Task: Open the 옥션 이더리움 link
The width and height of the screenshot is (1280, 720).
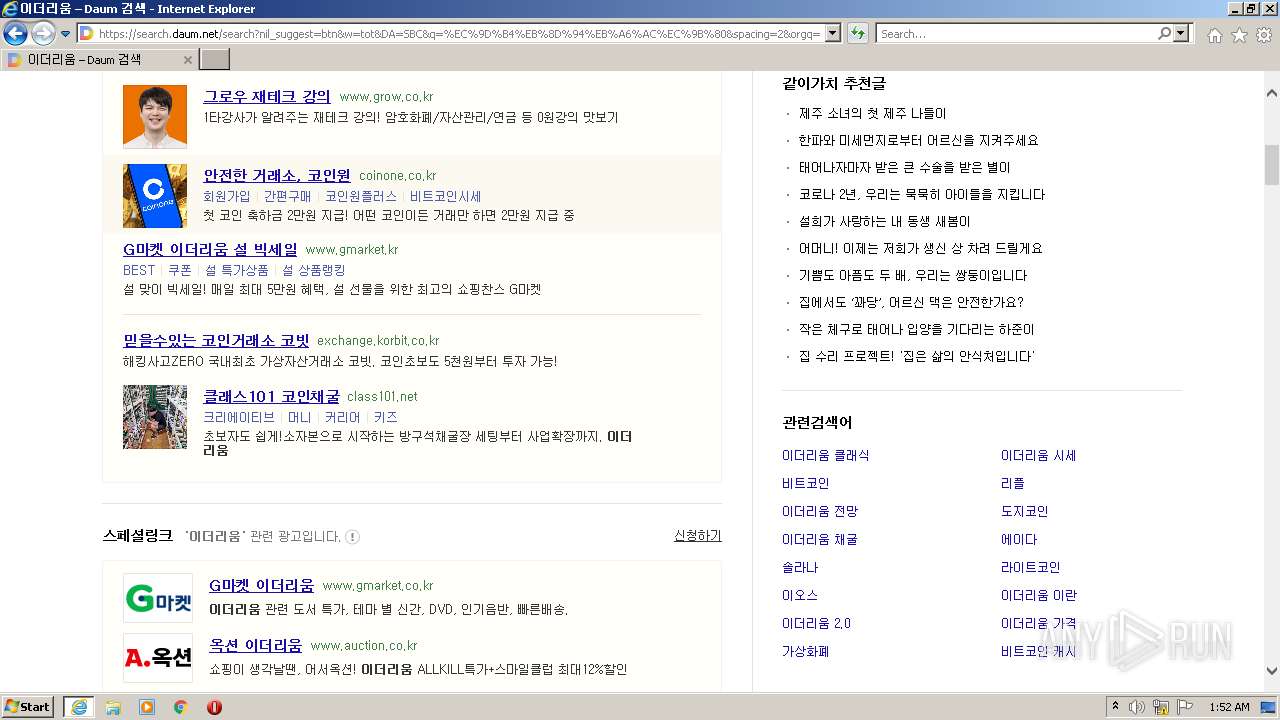Action: tap(255, 645)
